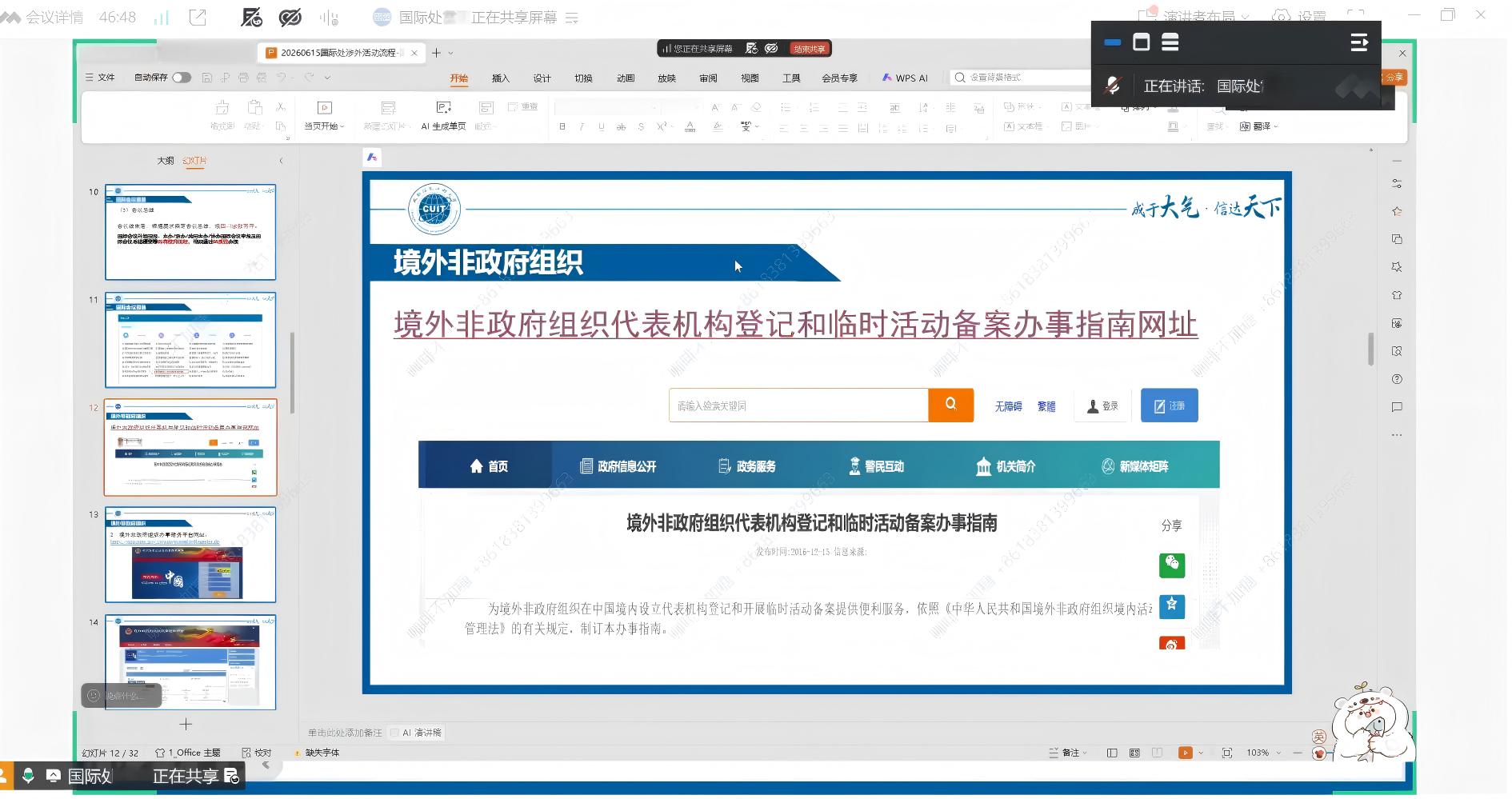
Task: Click the blue 注册 register button
Action: pos(1169,405)
